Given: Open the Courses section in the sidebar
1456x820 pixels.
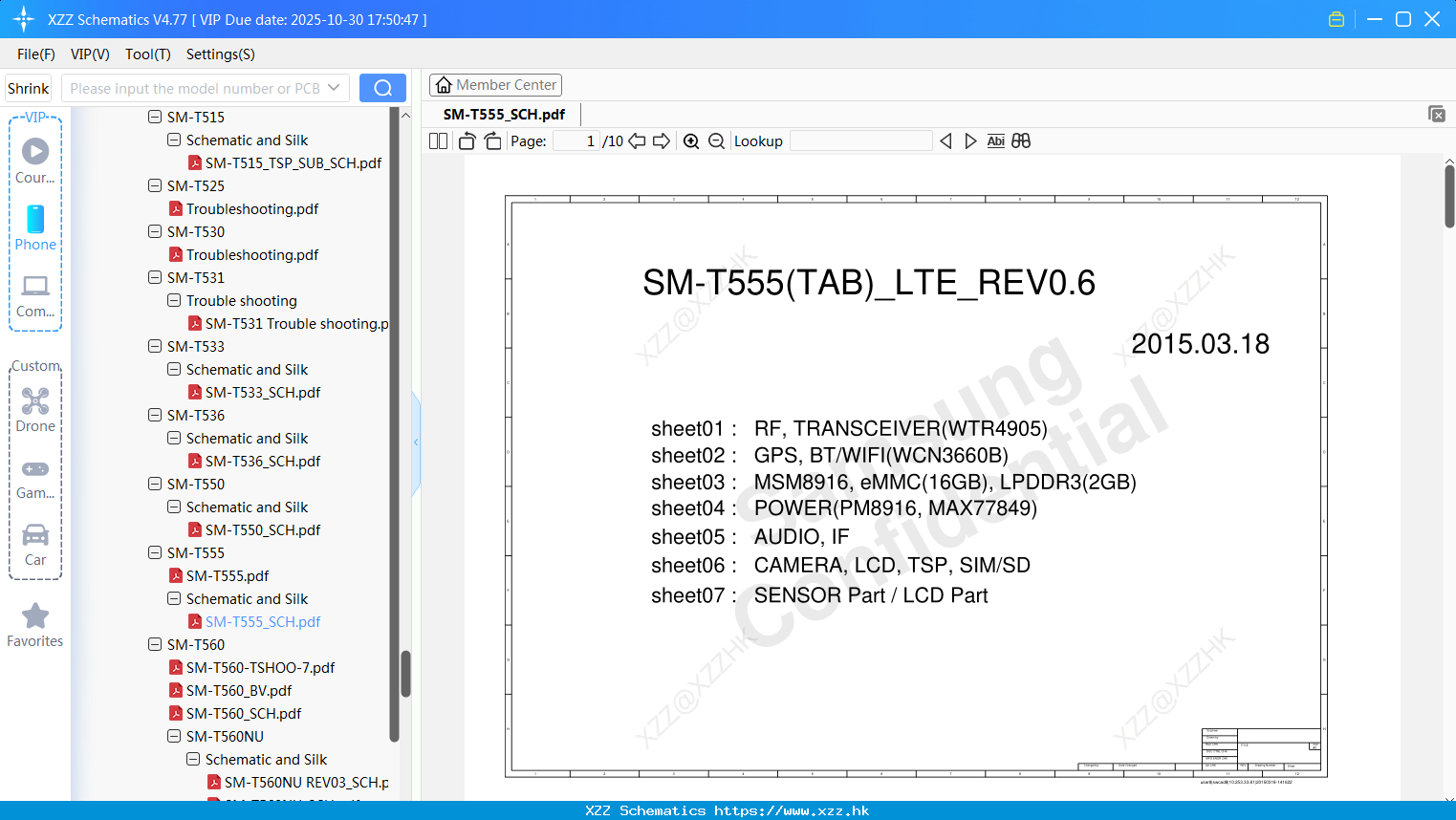Looking at the screenshot, I should click(x=35, y=161).
